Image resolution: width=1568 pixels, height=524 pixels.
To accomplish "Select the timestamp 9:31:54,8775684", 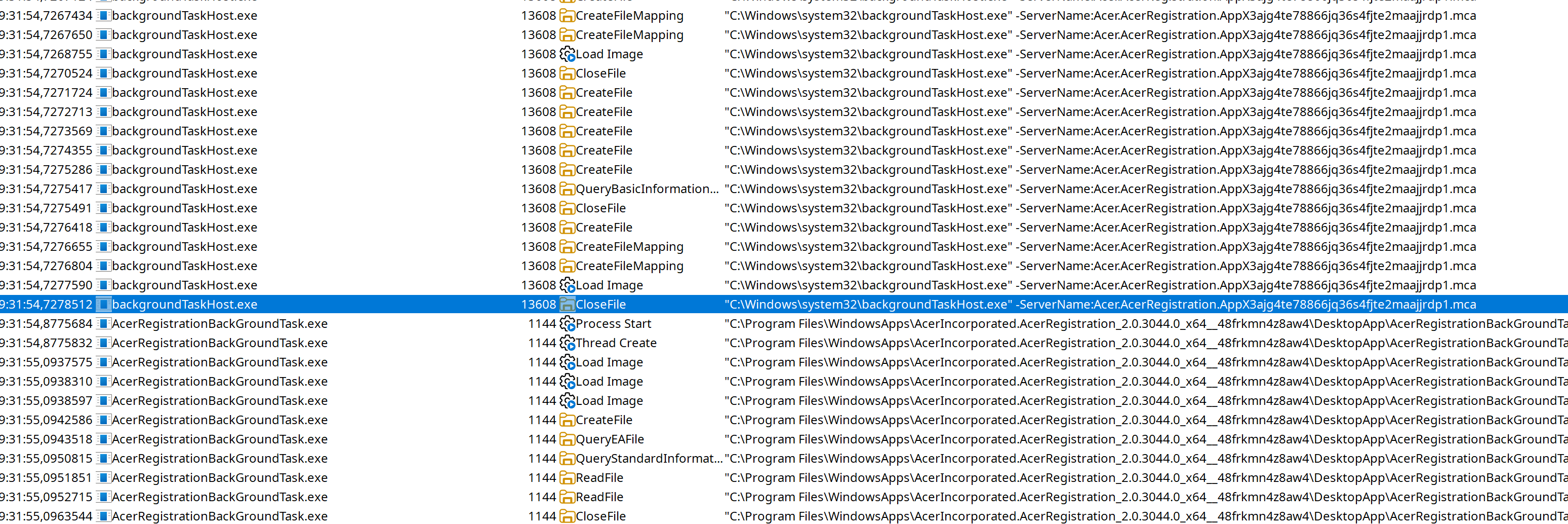I will 46,324.
